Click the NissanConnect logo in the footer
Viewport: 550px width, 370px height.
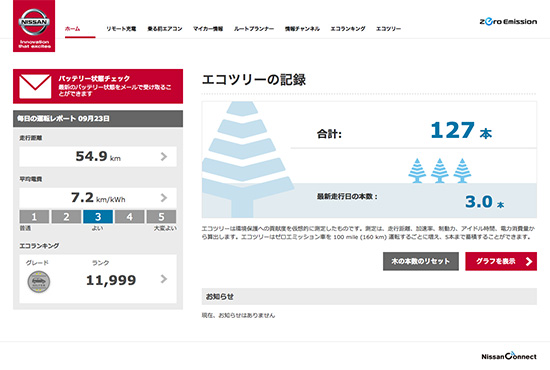pyautogui.click(x=509, y=356)
